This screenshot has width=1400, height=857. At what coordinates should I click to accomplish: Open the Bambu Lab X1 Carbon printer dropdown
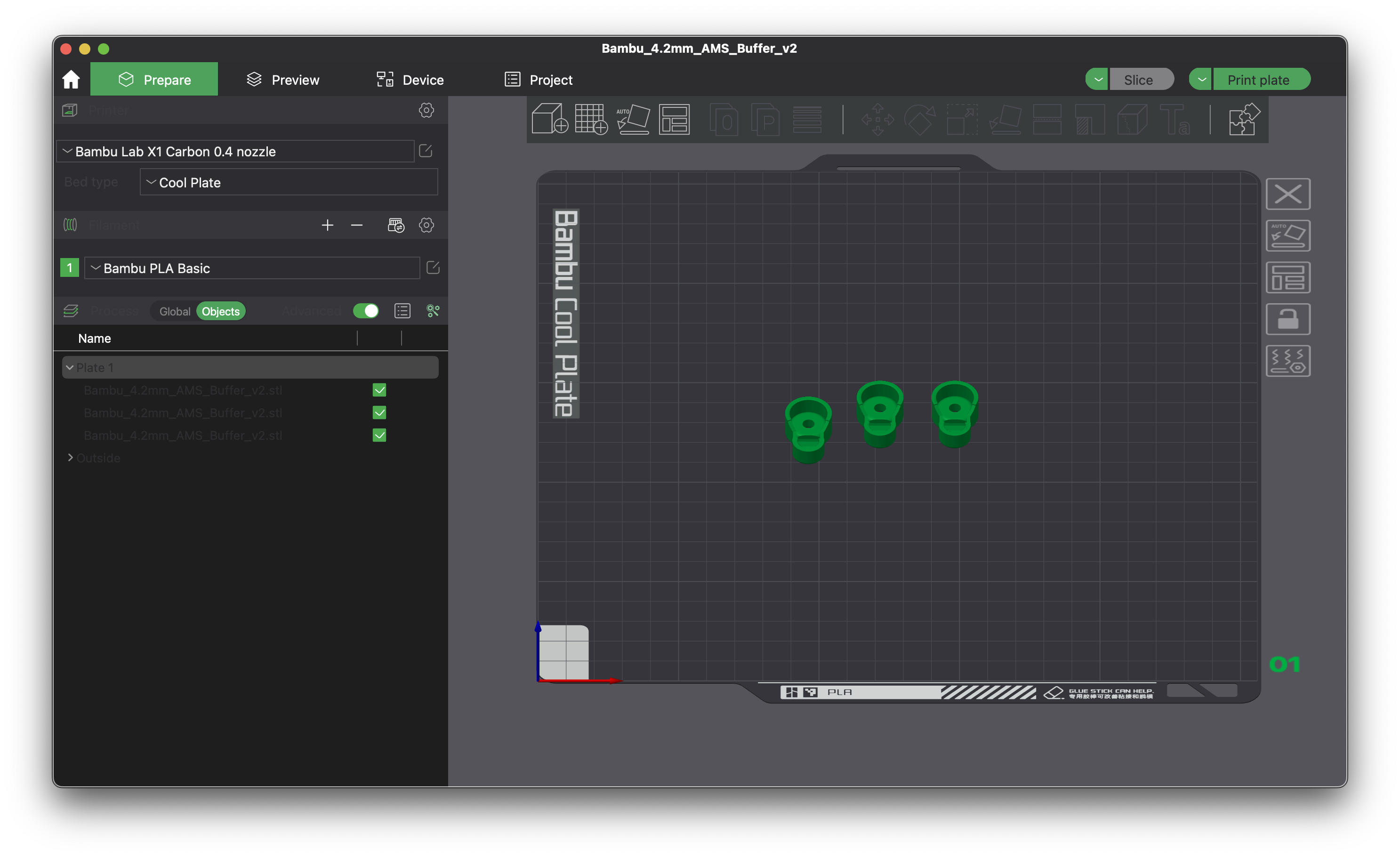235,151
